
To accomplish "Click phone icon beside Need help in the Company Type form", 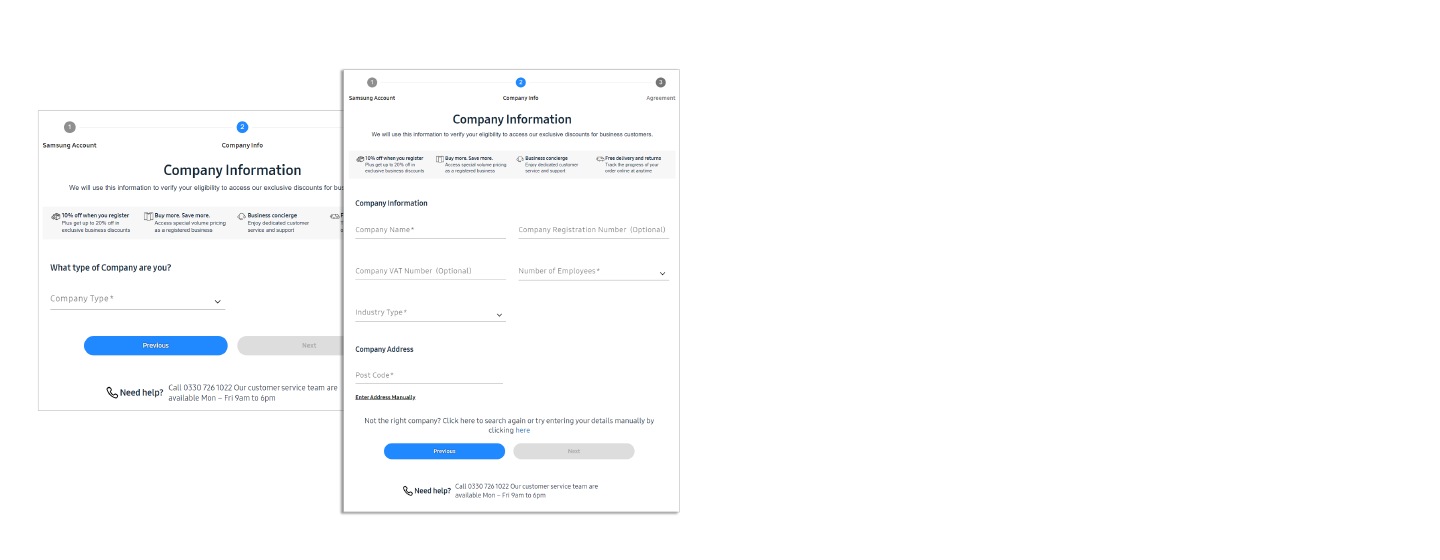I will [112, 393].
